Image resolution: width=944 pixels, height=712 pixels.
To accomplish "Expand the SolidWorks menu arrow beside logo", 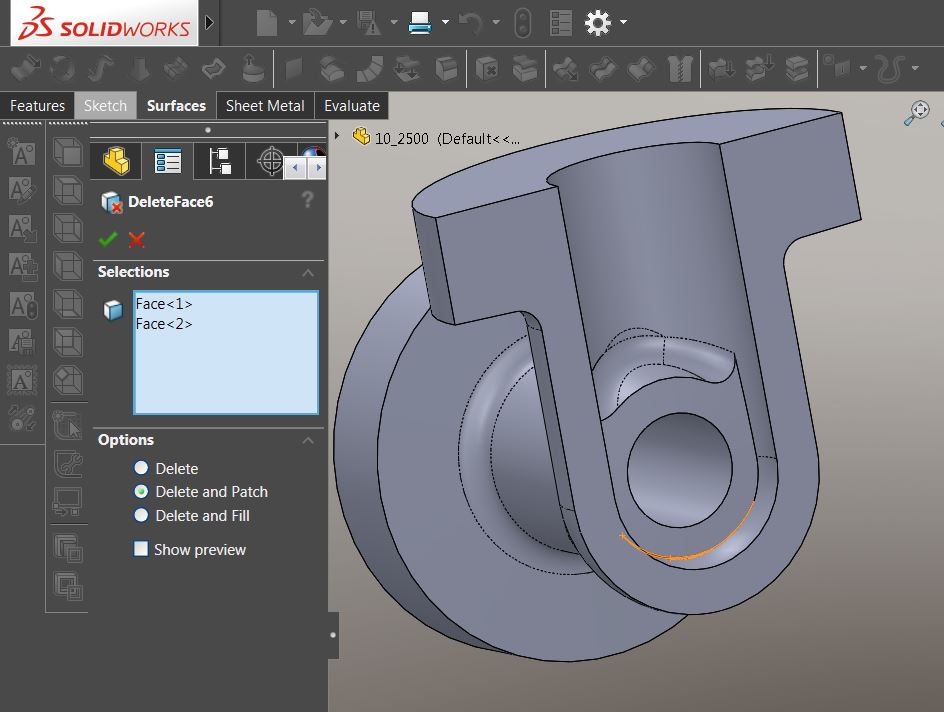I will 209,23.
